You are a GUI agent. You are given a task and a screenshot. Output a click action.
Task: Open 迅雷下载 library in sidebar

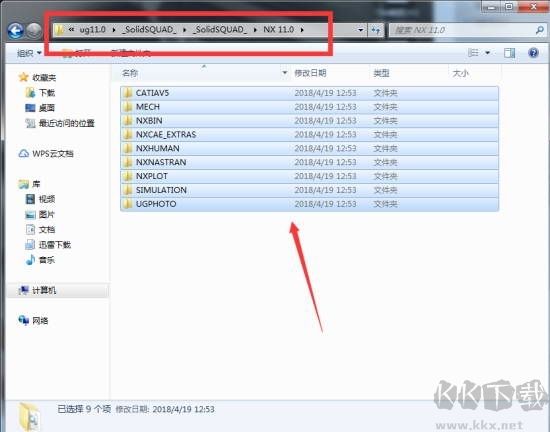pos(48,245)
